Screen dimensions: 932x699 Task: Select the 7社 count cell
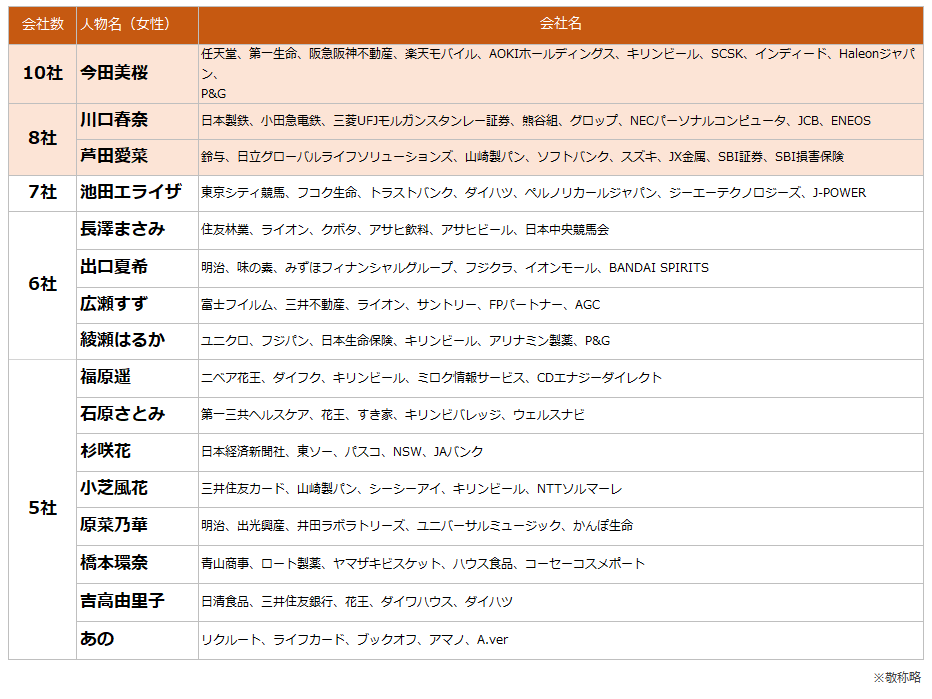pos(42,192)
